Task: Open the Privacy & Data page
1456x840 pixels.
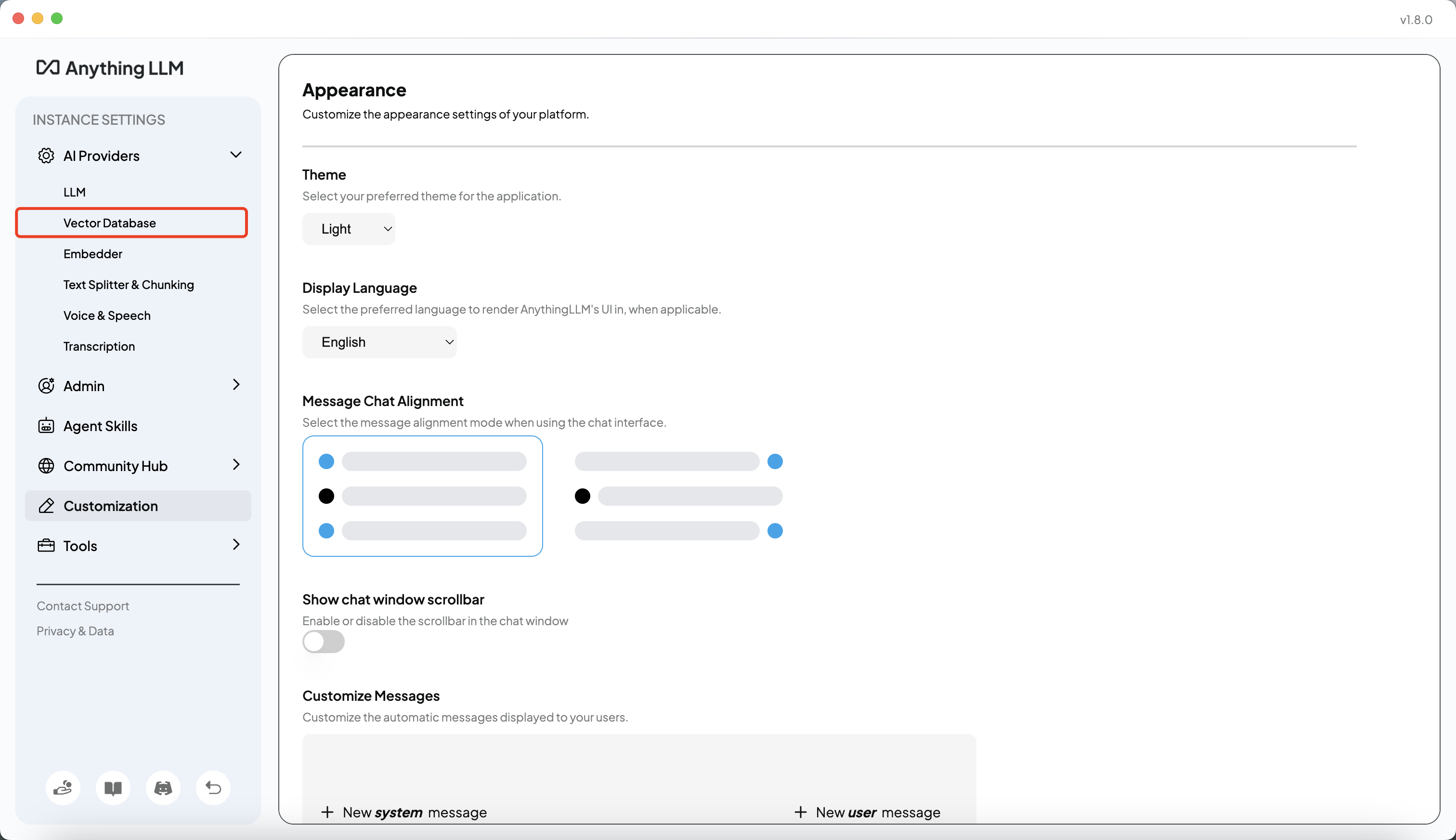Action: [x=75, y=630]
